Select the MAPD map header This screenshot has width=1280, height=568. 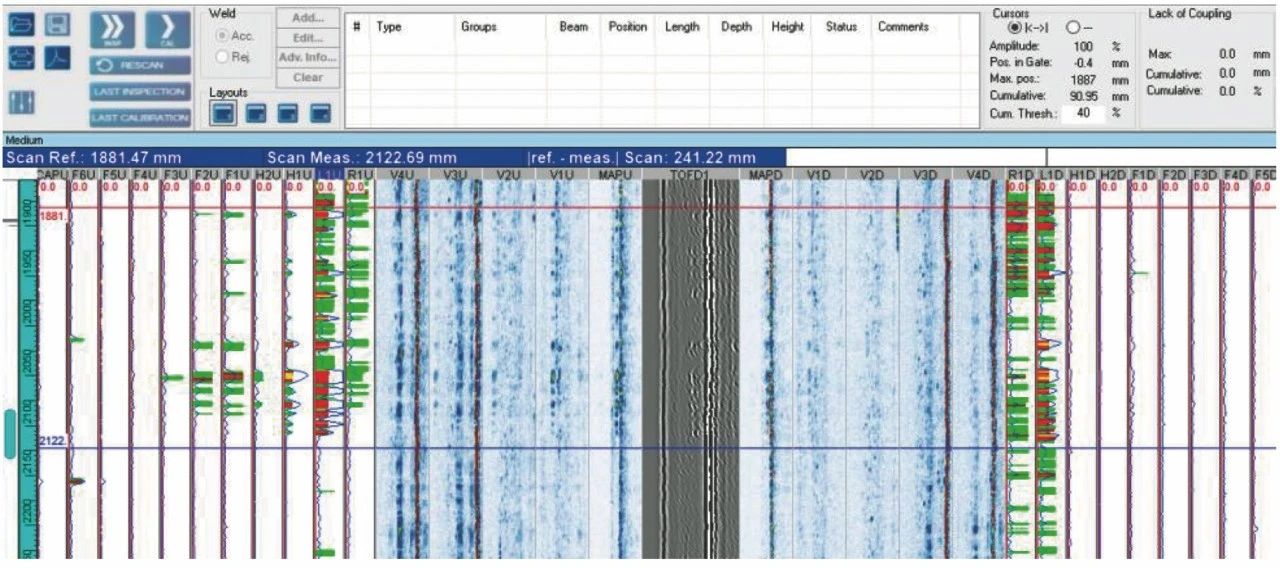[765, 175]
